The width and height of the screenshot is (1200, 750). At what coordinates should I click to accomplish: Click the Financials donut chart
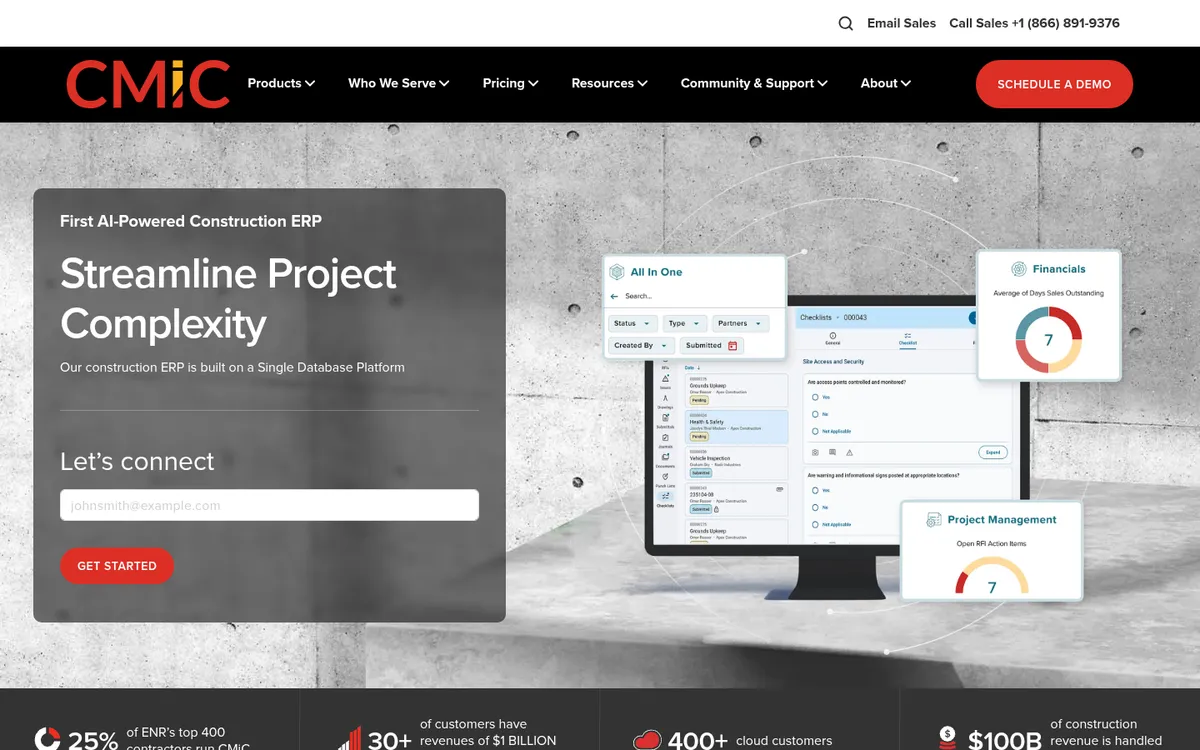1048,340
